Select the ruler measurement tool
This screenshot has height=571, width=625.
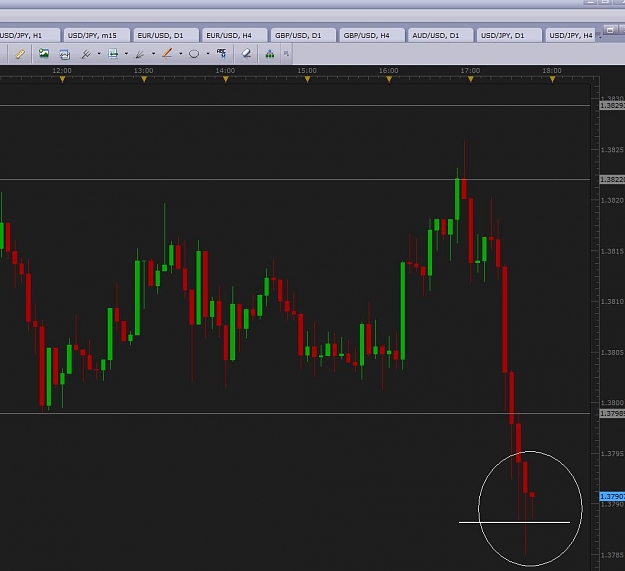[x=20, y=54]
